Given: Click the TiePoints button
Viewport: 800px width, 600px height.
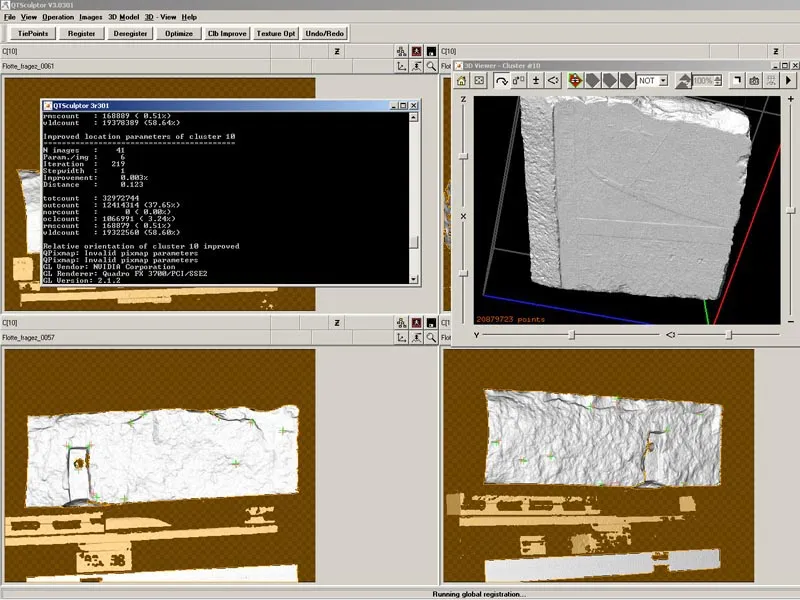Looking at the screenshot, I should click(33, 34).
